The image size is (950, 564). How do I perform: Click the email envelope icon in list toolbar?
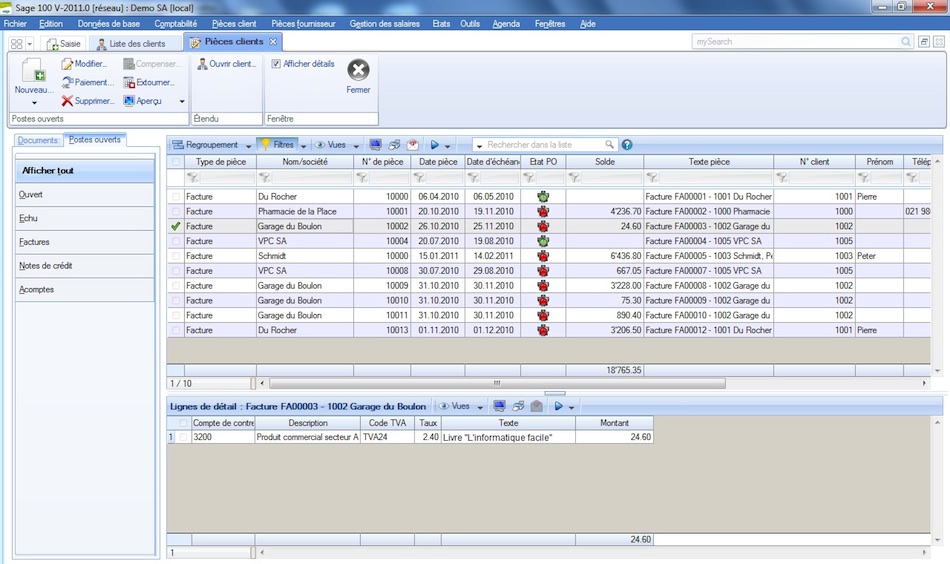point(413,145)
